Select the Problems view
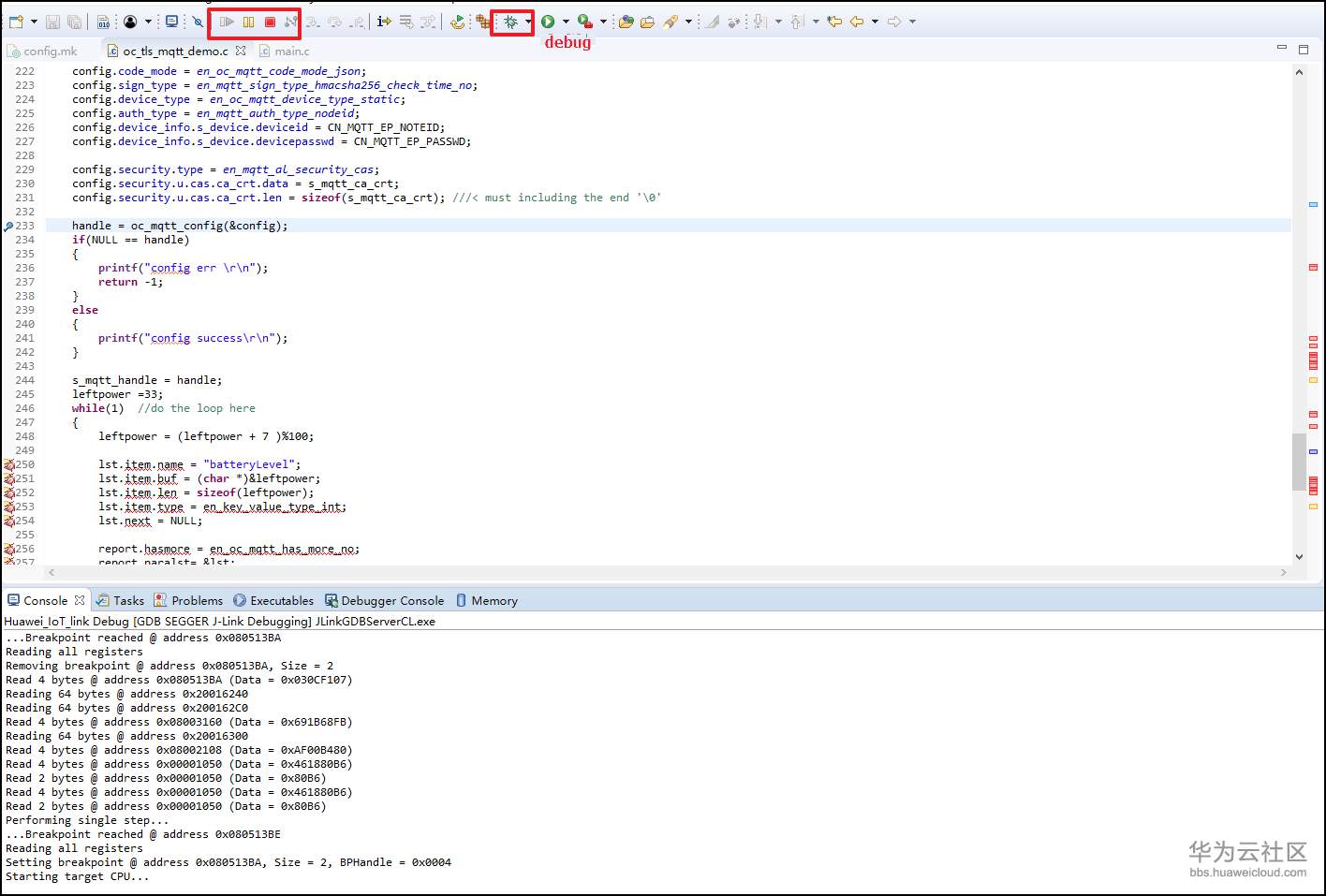Image resolution: width=1326 pixels, height=896 pixels. (197, 600)
